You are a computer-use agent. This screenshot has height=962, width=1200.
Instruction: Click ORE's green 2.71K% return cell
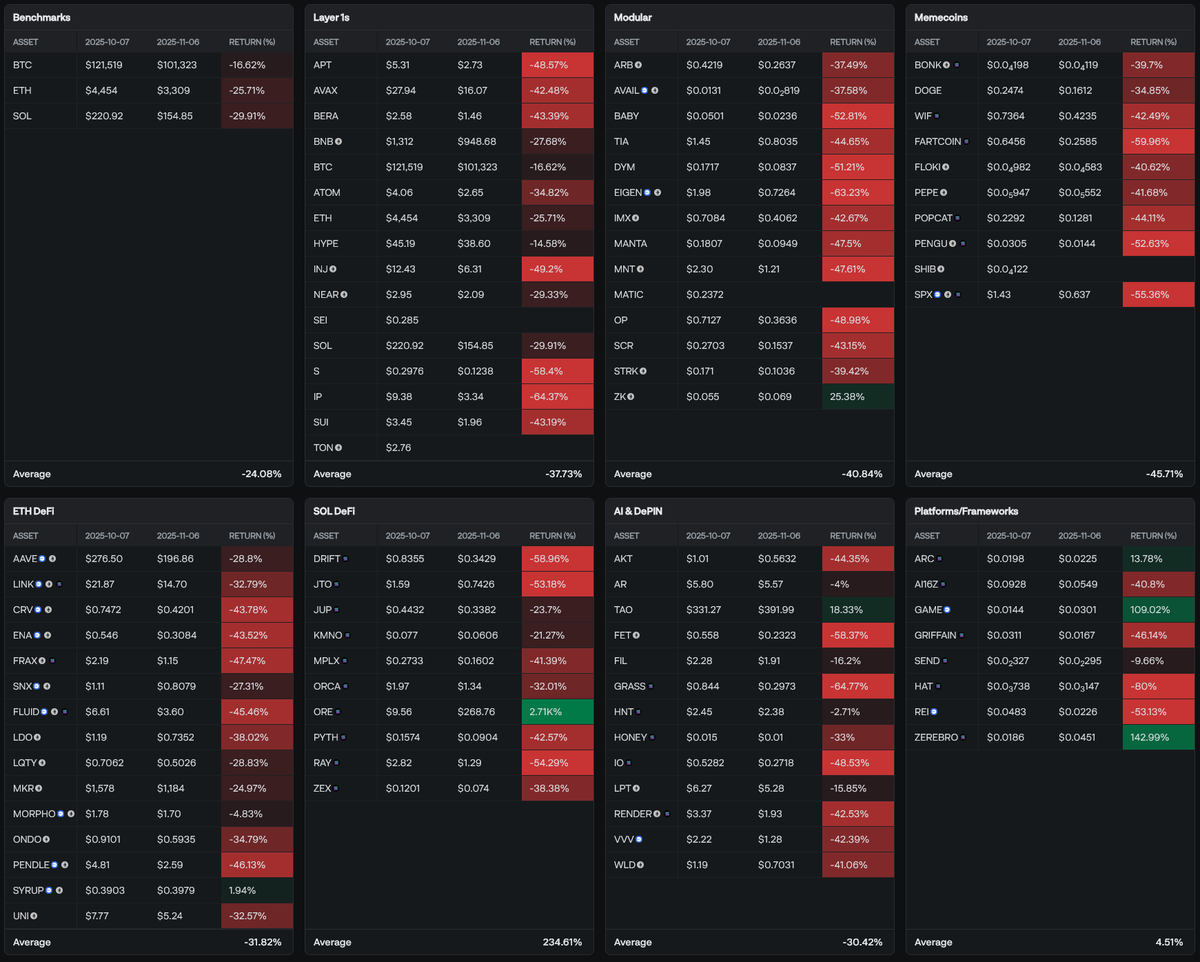point(557,711)
